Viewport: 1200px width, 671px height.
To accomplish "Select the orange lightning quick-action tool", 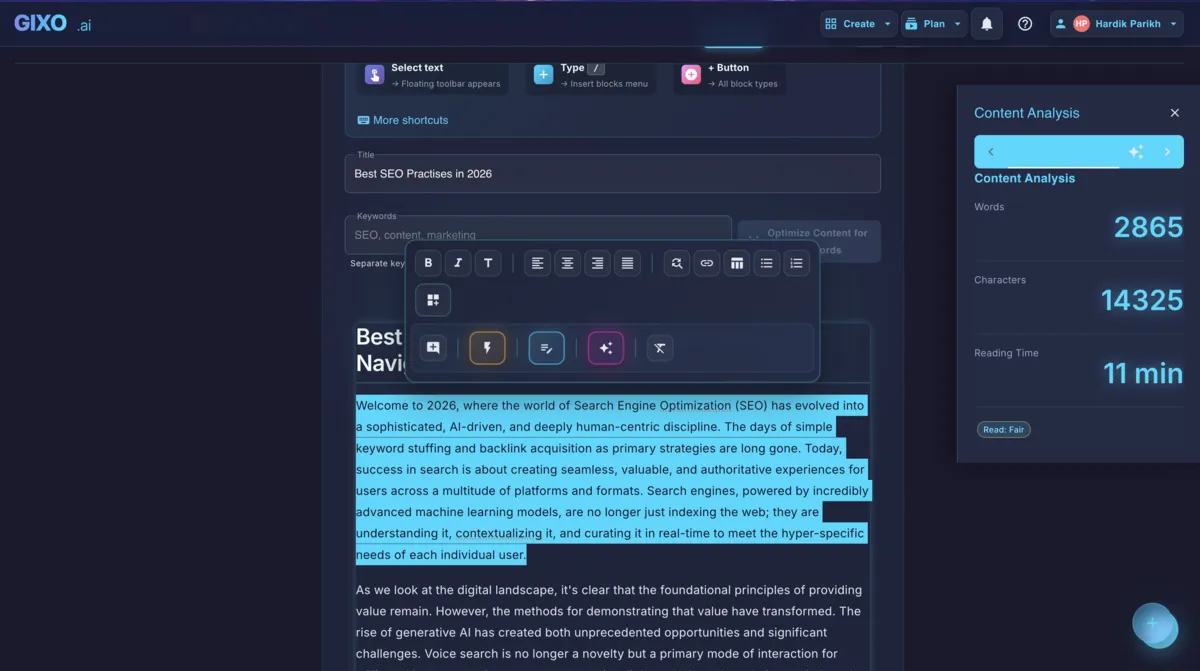I will [487, 347].
